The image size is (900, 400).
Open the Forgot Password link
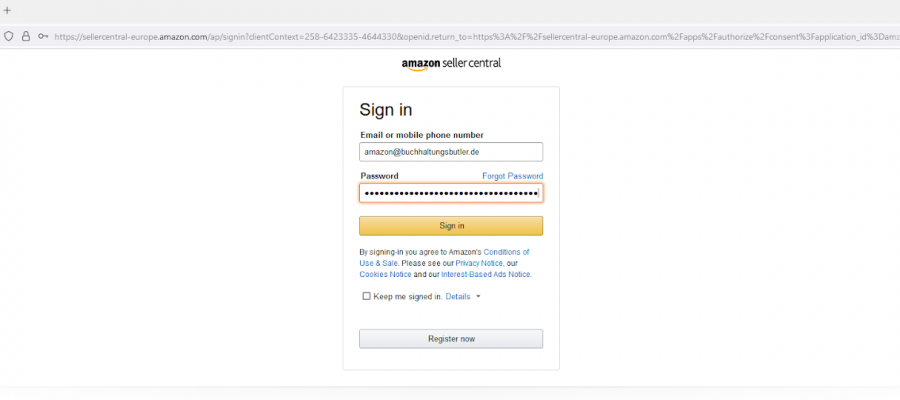click(x=512, y=176)
